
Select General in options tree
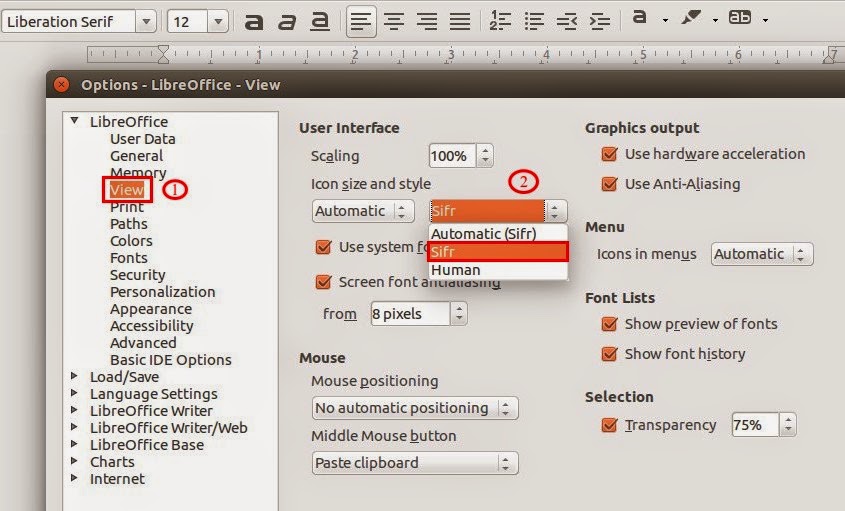tap(136, 156)
